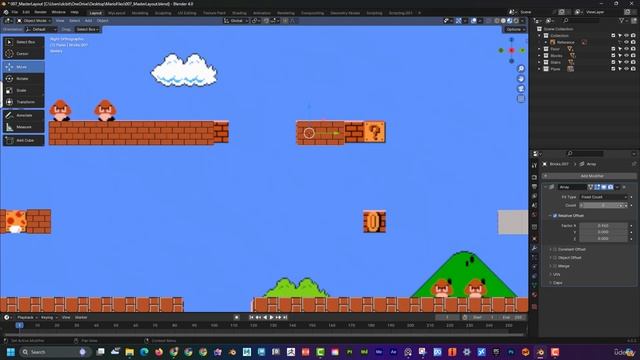Expand the Blocks collection in outliner
This screenshot has height=360, width=640.
click(x=540, y=56)
